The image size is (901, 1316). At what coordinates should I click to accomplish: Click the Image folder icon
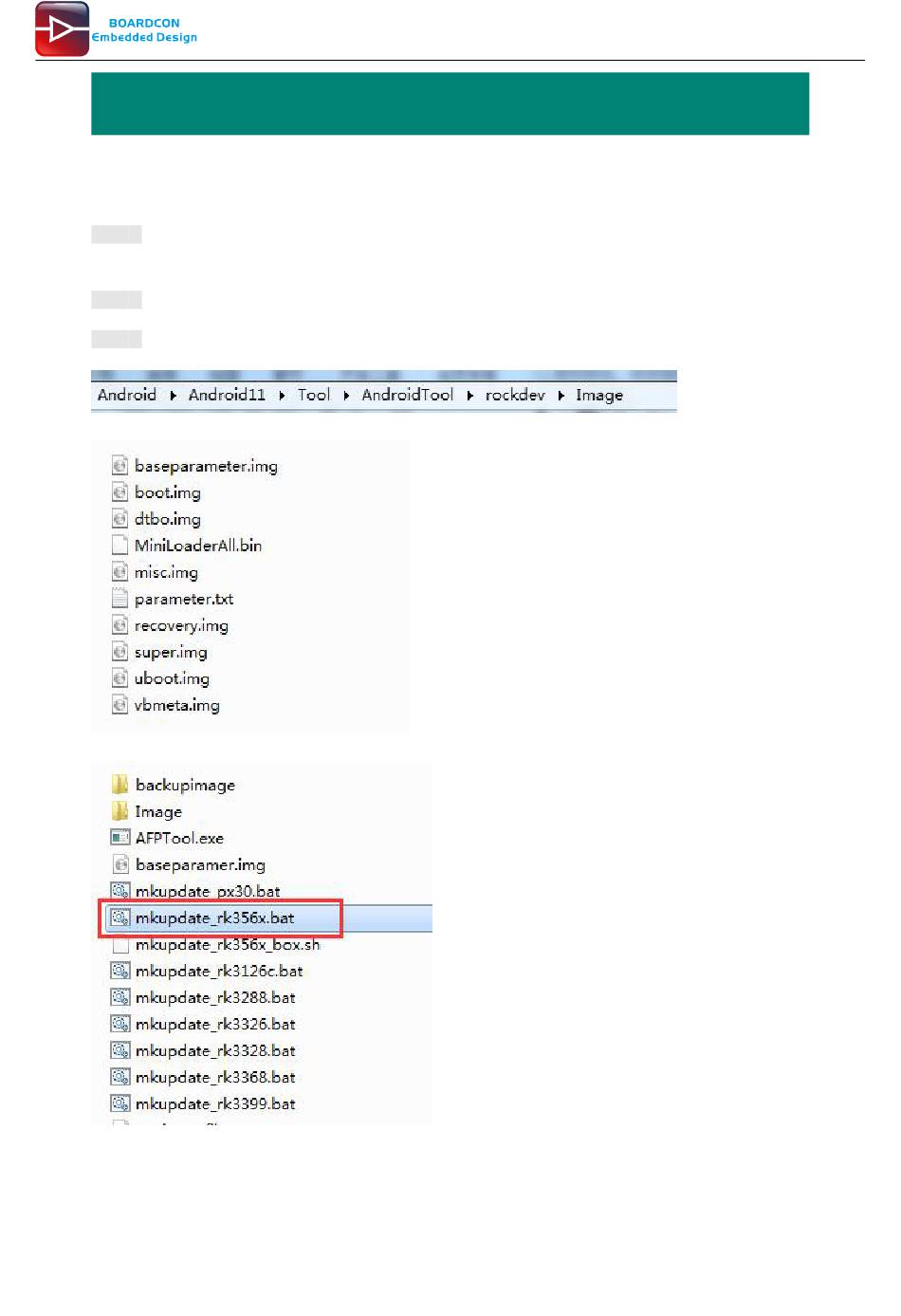120,811
